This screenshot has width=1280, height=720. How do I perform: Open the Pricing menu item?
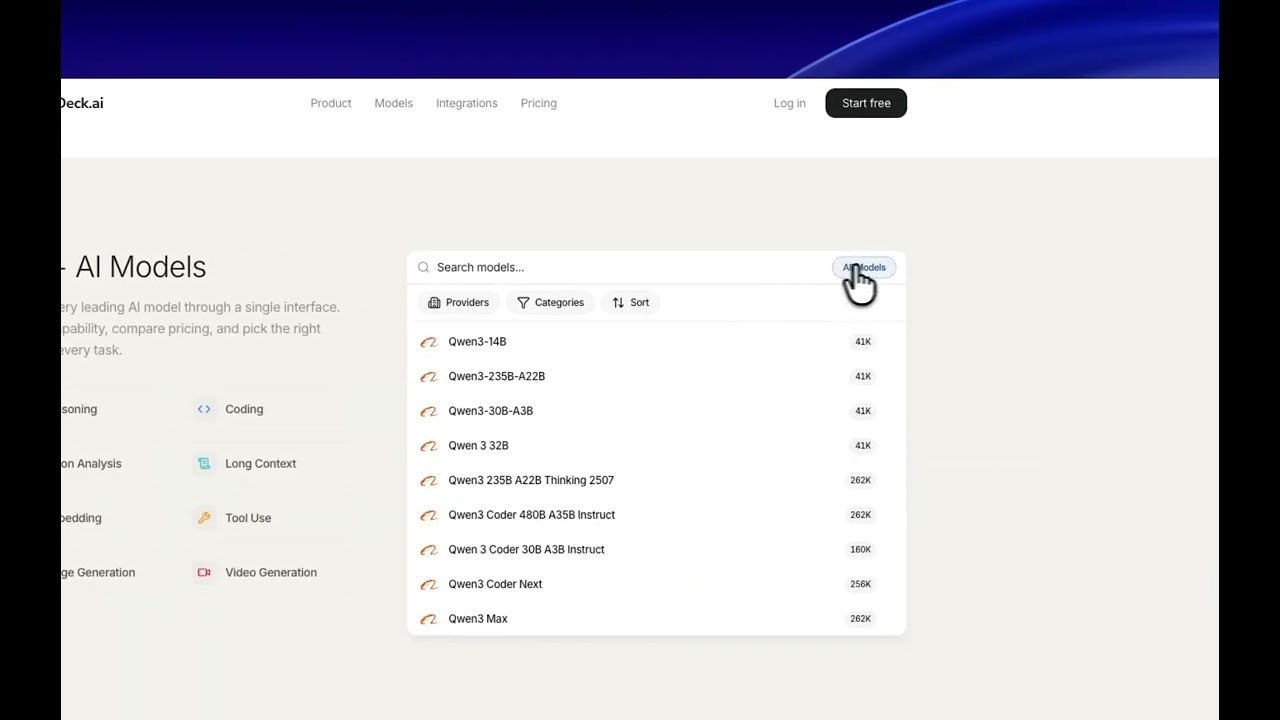539,103
